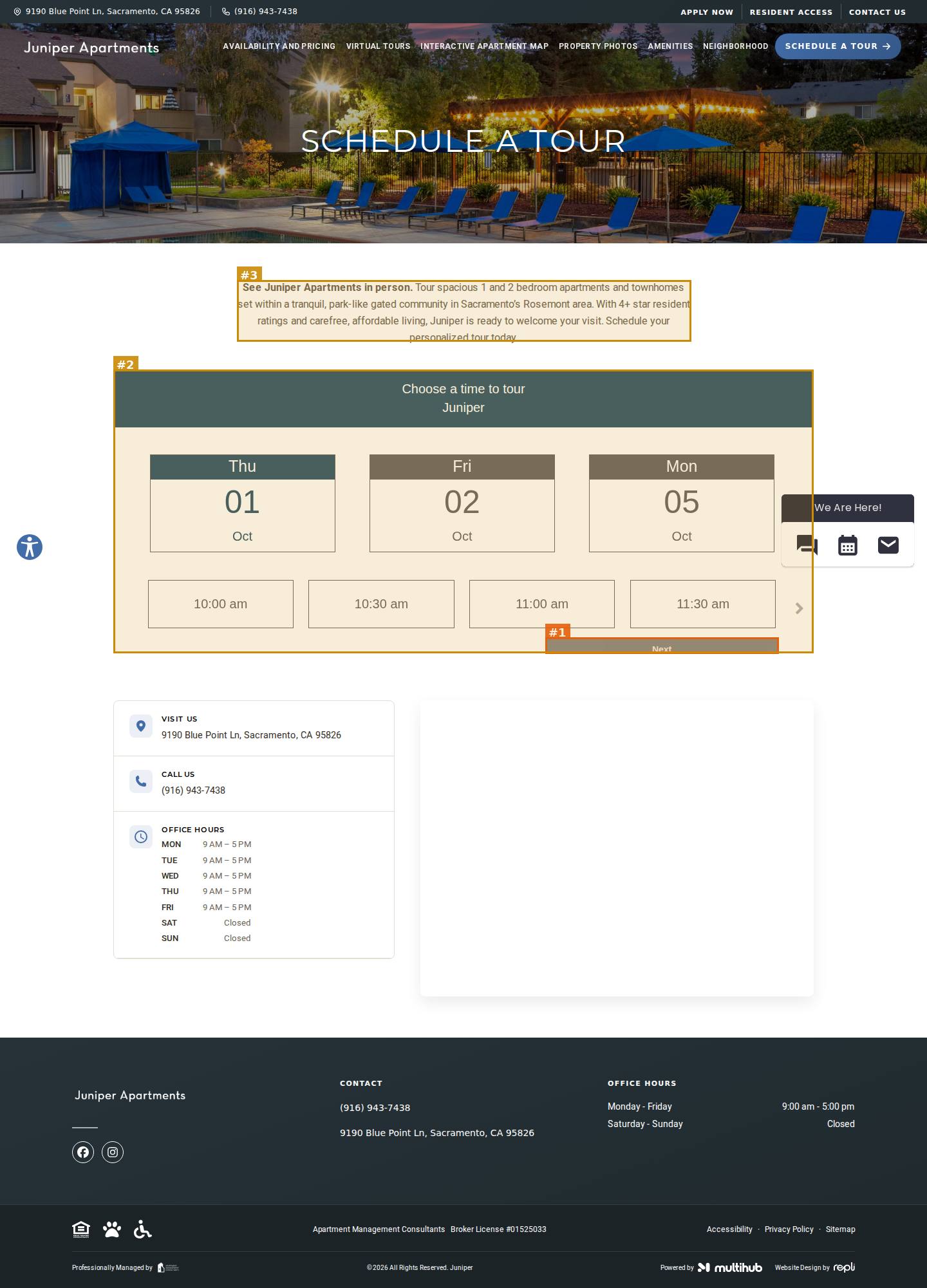Open the Neighborhood nav item
Viewport: 927px width, 1288px height.
click(x=736, y=46)
